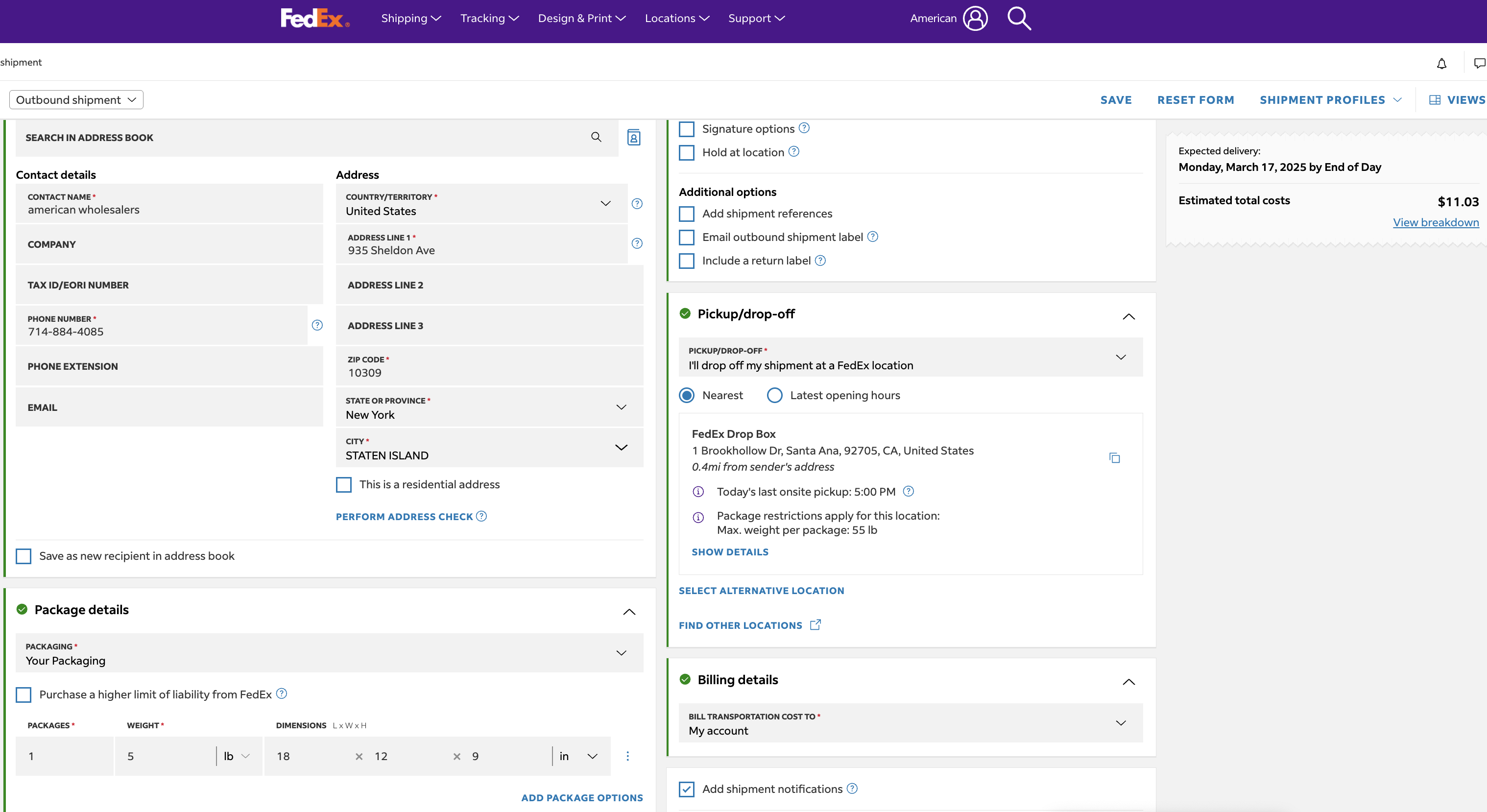Show help for Country/Territory field
This screenshot has width=1487, height=812.
(637, 204)
